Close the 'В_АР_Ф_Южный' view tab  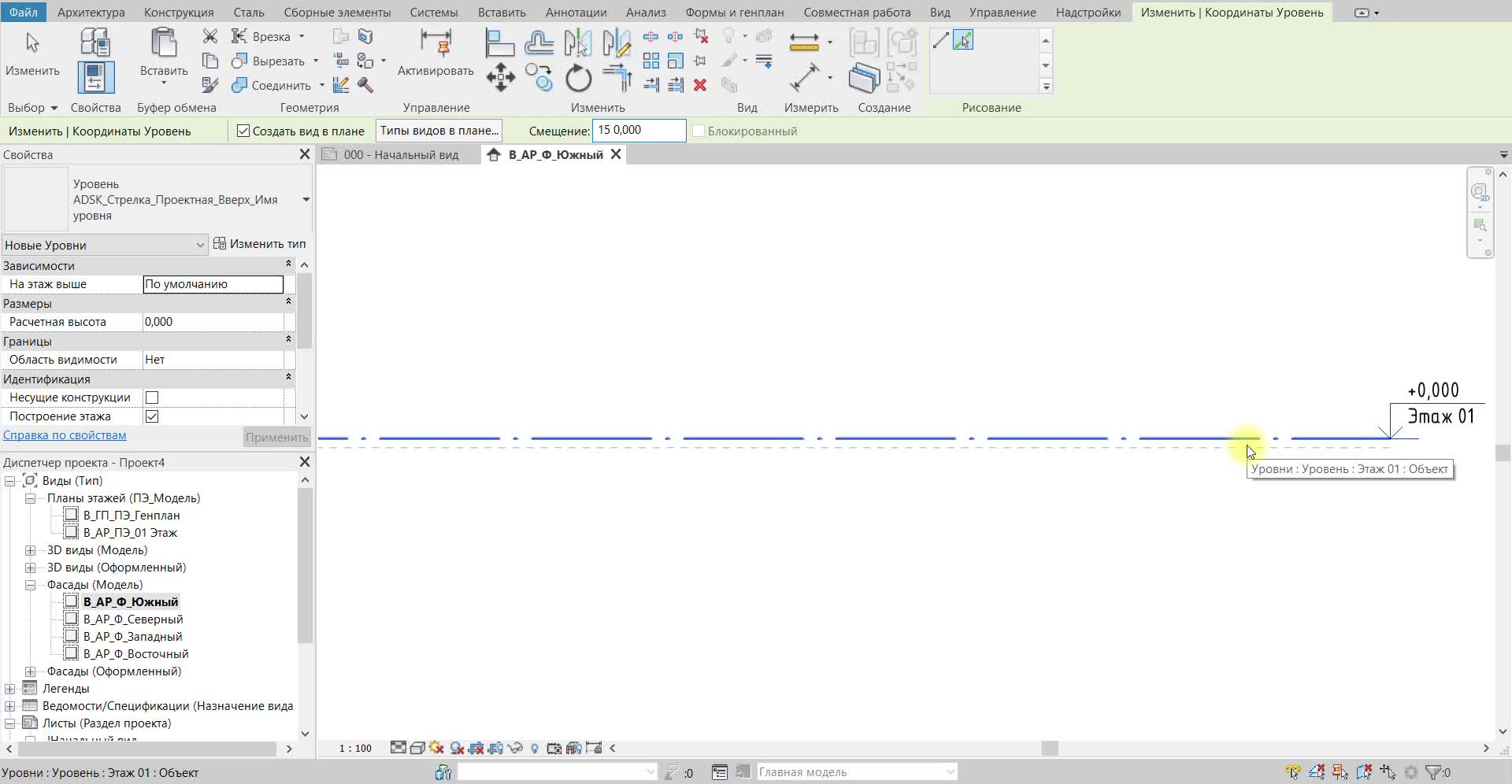pos(616,154)
